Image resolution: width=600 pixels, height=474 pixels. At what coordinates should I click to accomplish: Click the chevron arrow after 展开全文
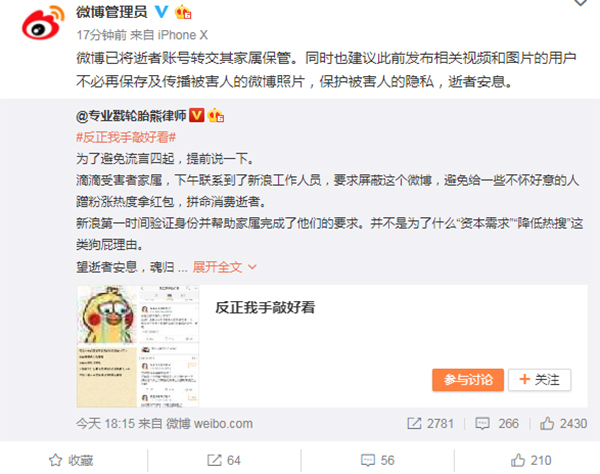point(252,267)
